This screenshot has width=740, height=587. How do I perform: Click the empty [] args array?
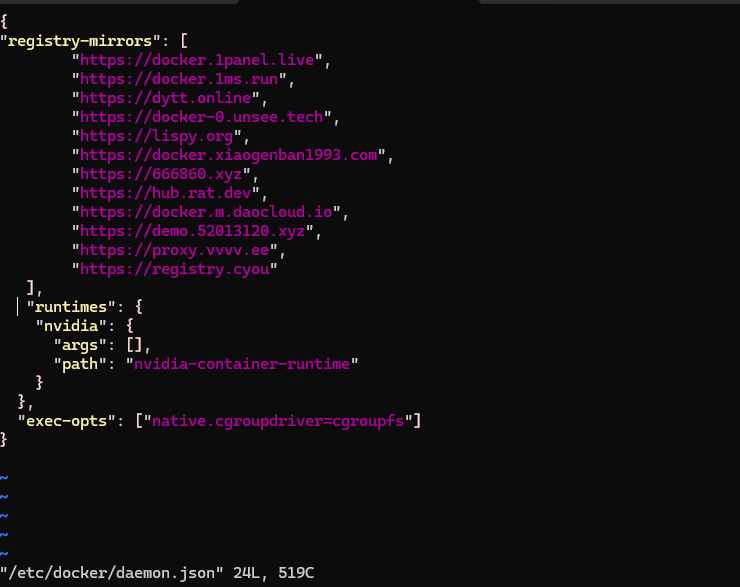[x=134, y=344]
